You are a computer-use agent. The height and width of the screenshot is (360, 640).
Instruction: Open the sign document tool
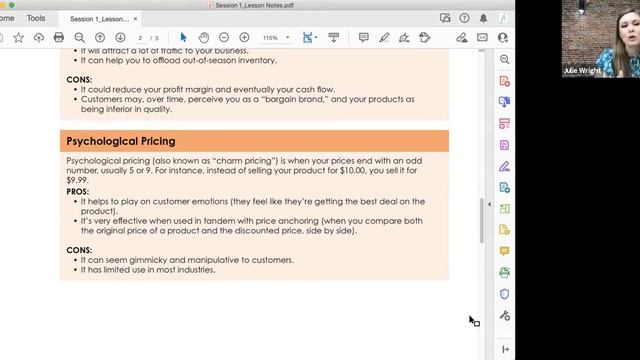404,38
